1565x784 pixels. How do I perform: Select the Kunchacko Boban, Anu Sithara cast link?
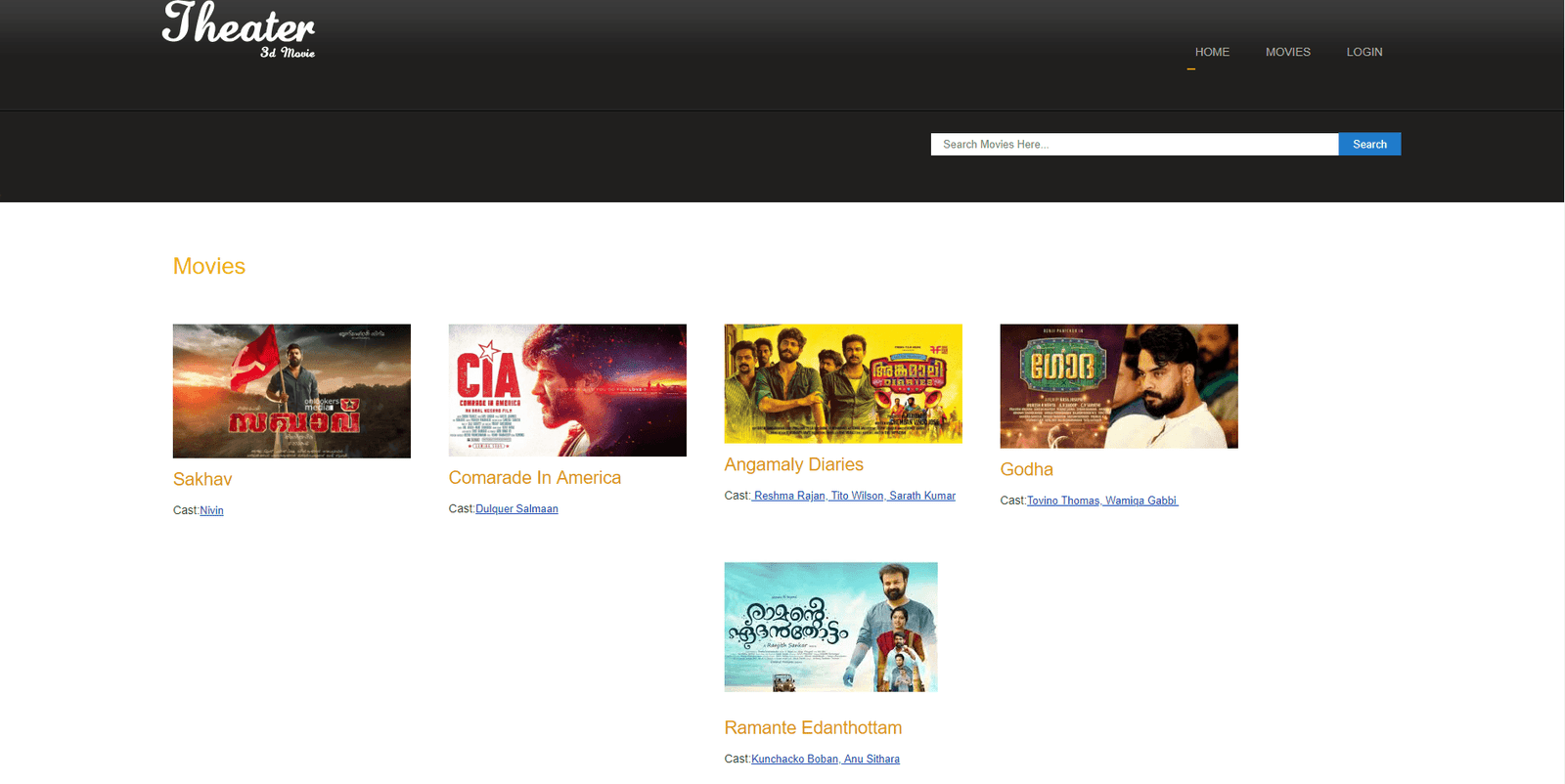point(826,760)
